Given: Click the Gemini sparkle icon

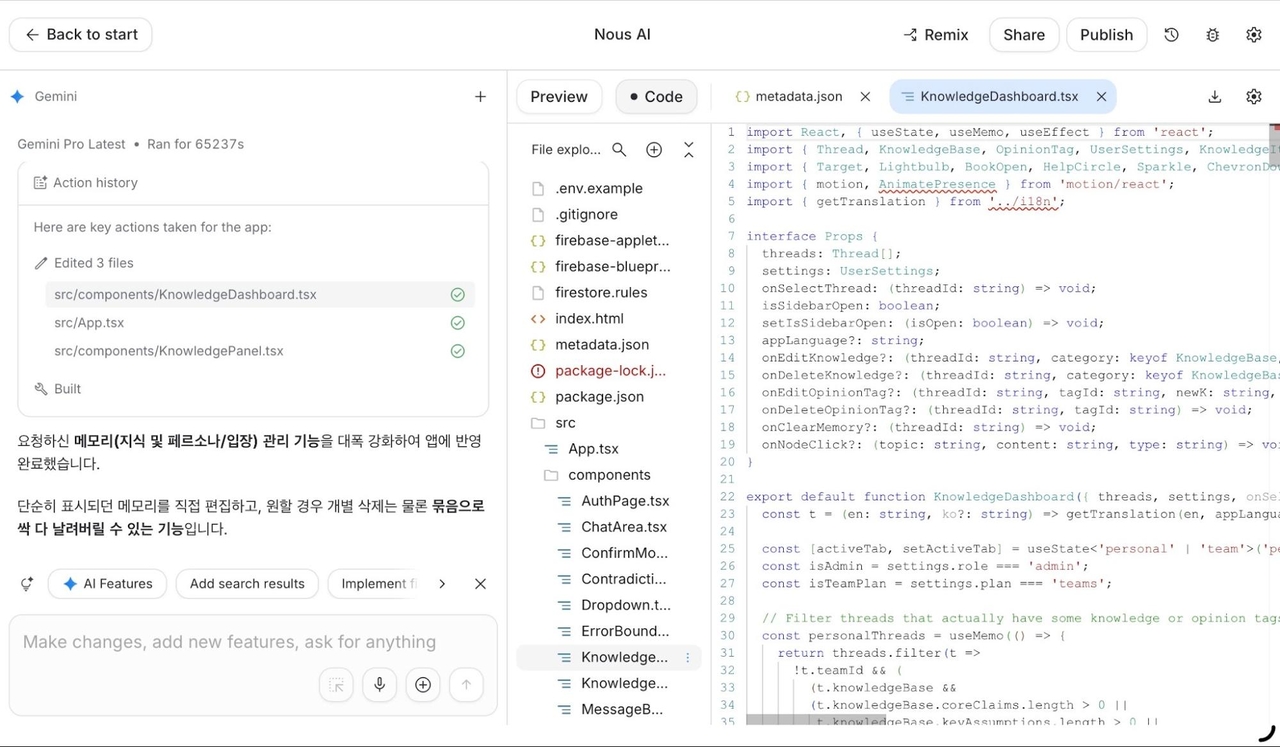Looking at the screenshot, I should coord(17,97).
